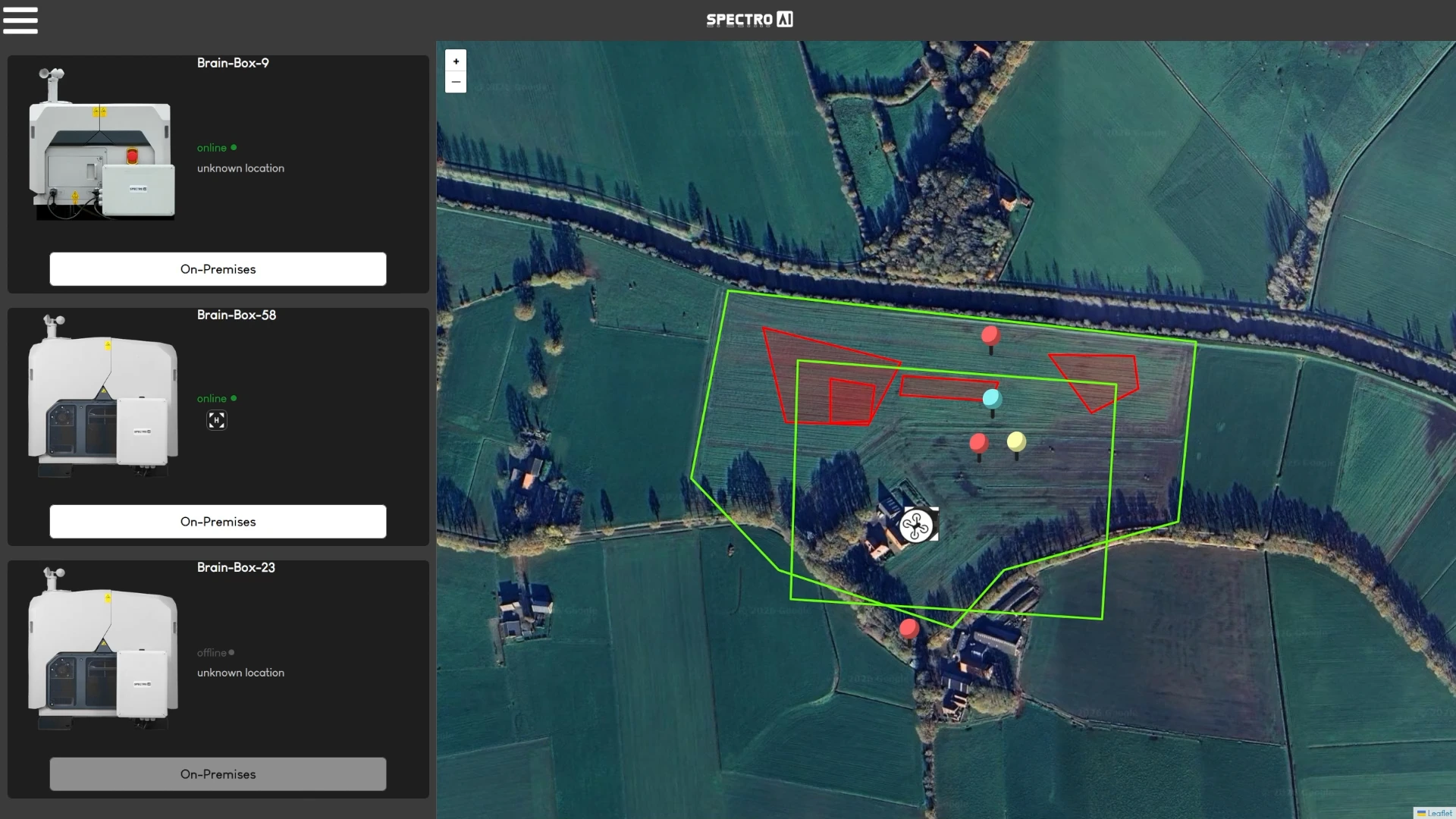Click the Brain-Box-23 device image

[x=102, y=649]
